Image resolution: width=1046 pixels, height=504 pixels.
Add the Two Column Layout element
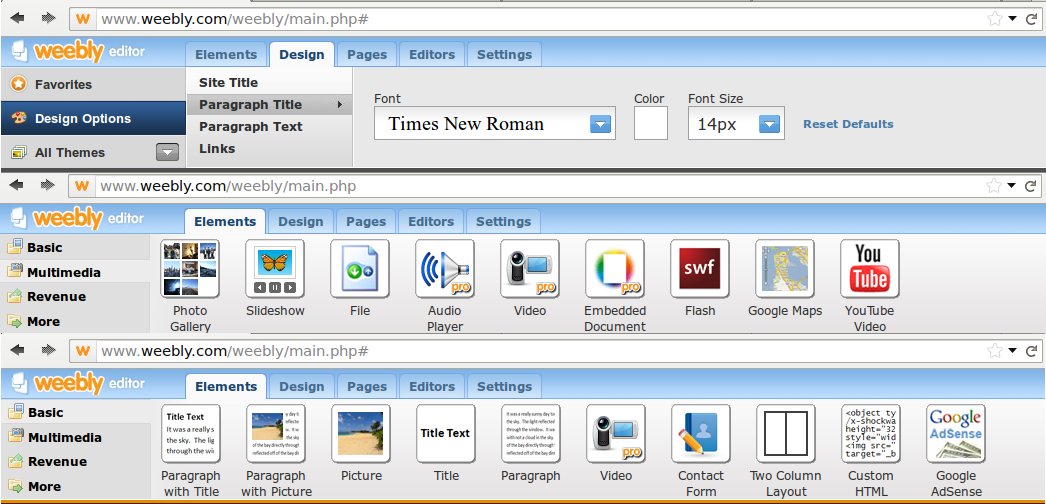tap(786, 433)
